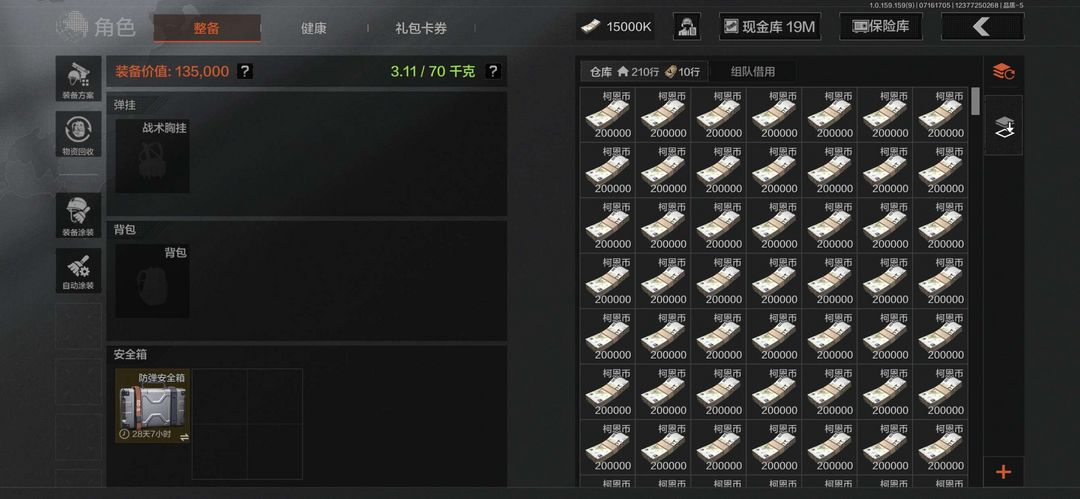Click the 自动涂装 auto paint icon

tap(79, 270)
